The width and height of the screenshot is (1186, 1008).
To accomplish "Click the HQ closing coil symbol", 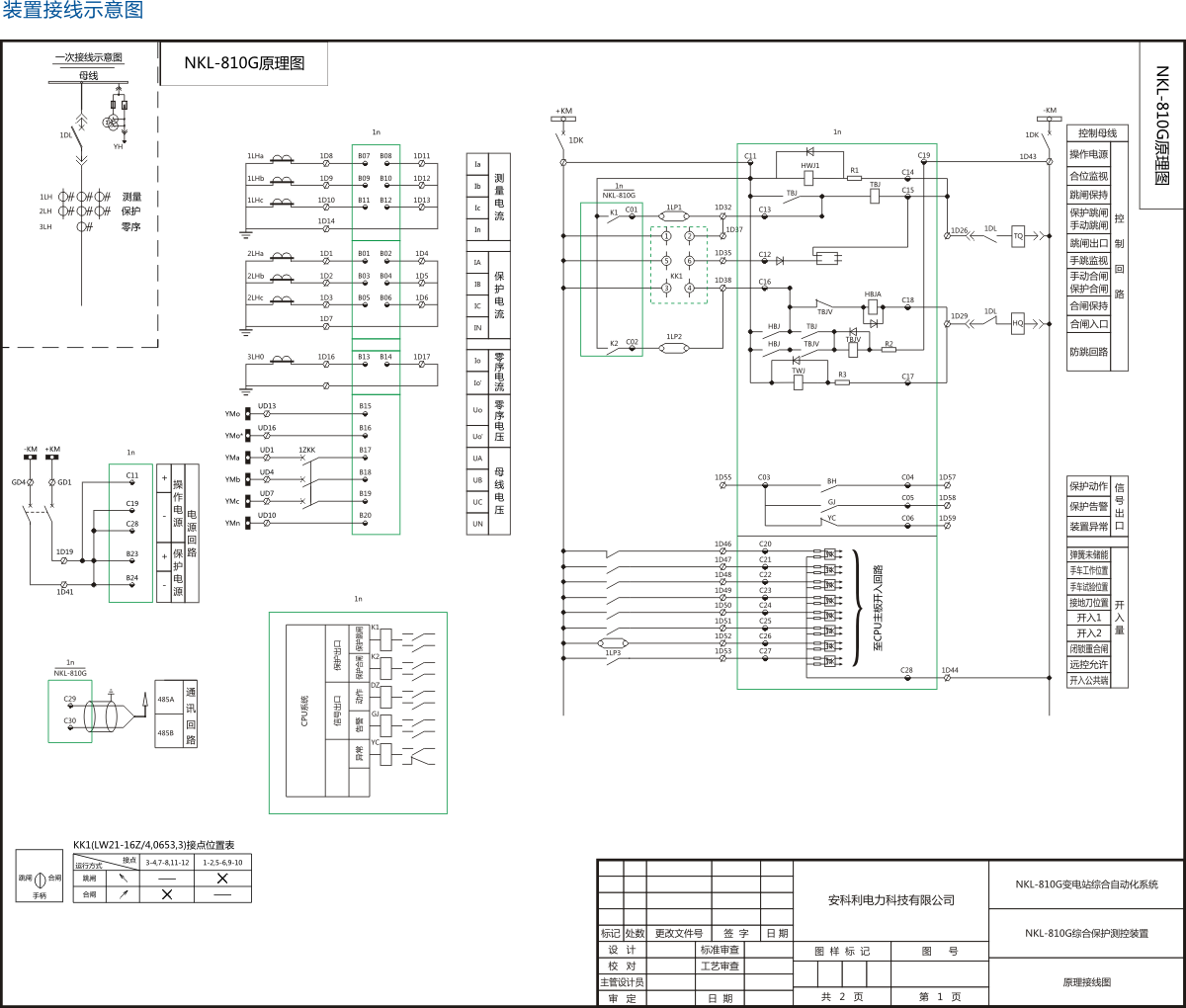I will pyautogui.click(x=1018, y=323).
